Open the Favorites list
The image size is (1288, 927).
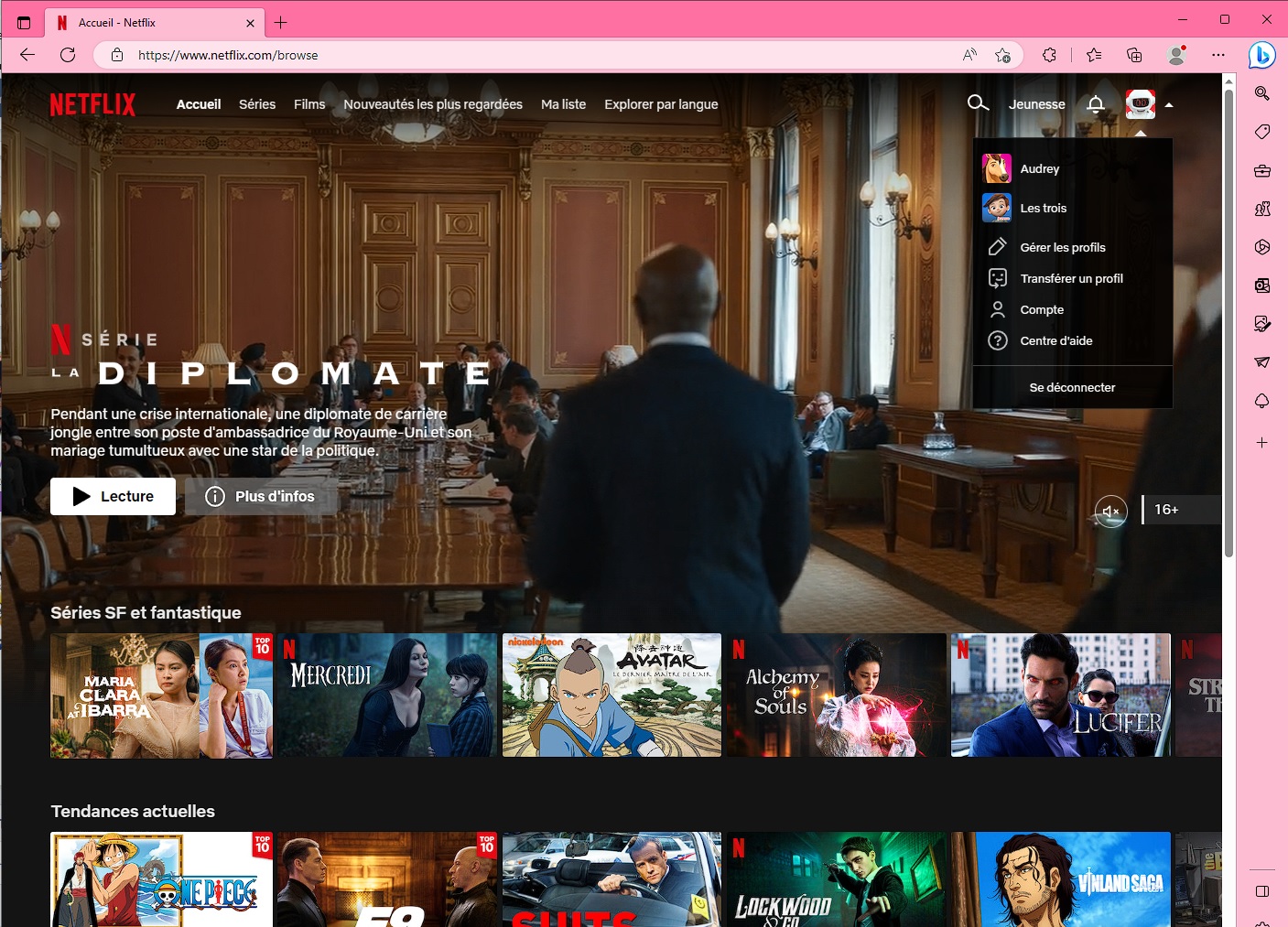(1094, 55)
